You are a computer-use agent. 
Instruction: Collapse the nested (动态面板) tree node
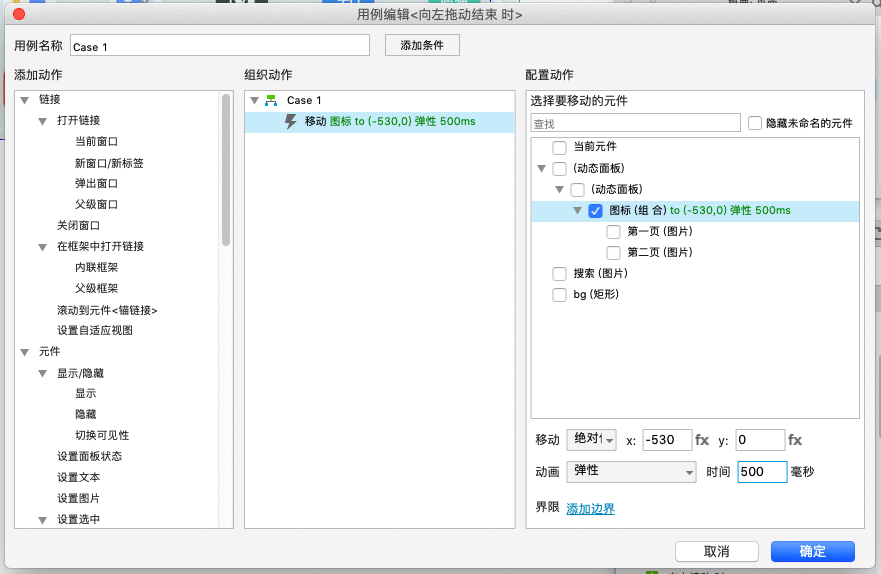tap(560, 189)
